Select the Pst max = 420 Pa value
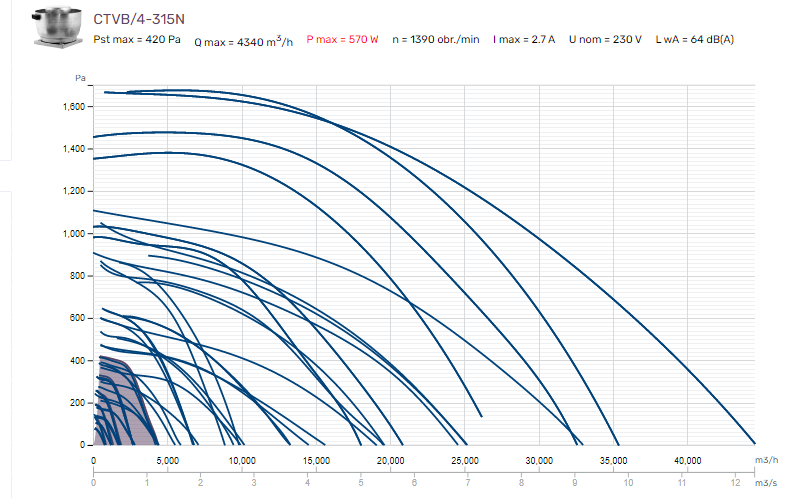 point(137,40)
